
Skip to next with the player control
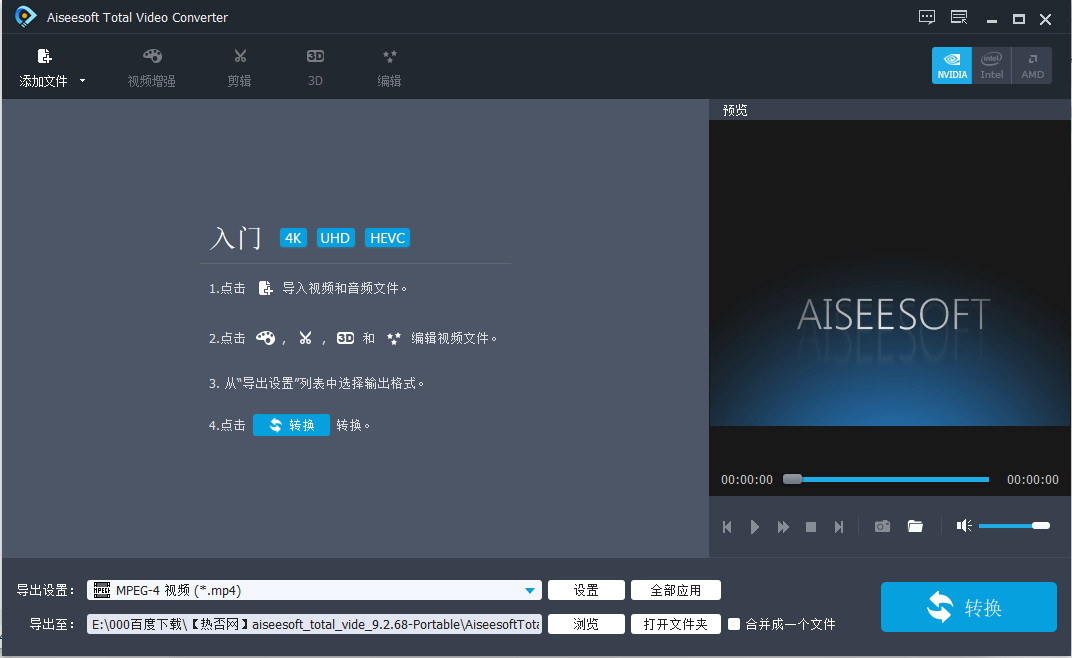coord(839,527)
